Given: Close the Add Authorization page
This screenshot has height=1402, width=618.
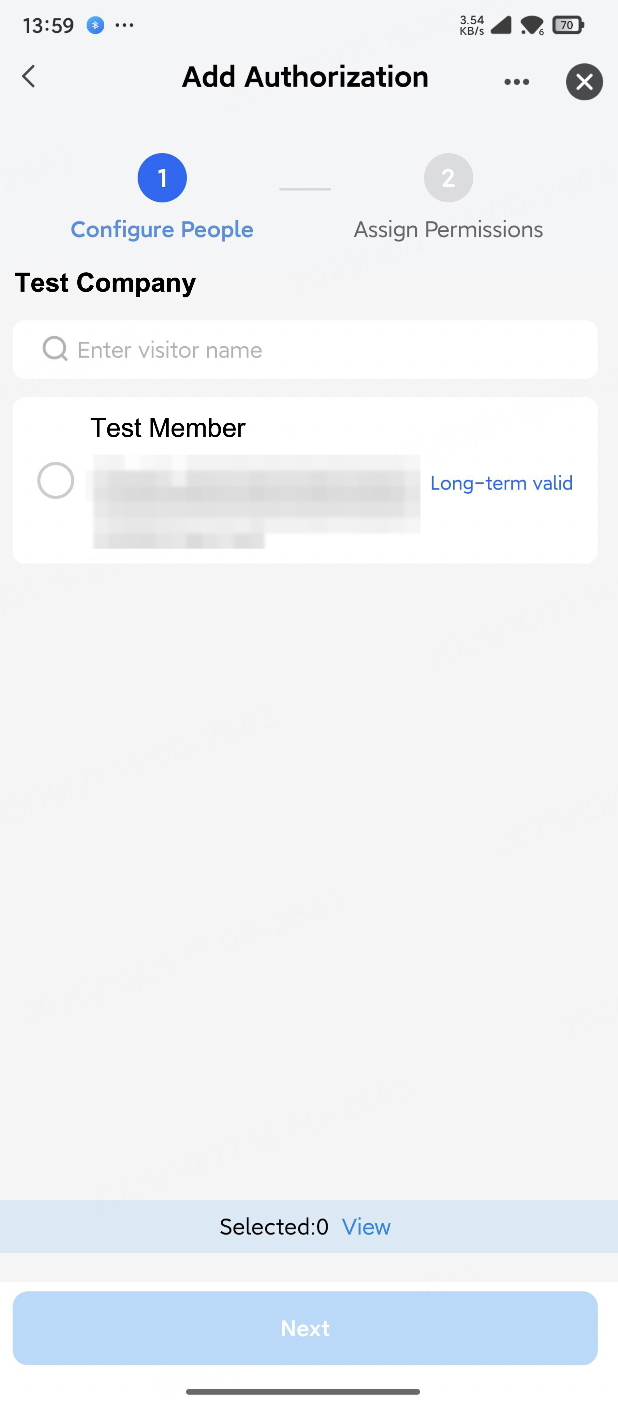Looking at the screenshot, I should point(584,82).
